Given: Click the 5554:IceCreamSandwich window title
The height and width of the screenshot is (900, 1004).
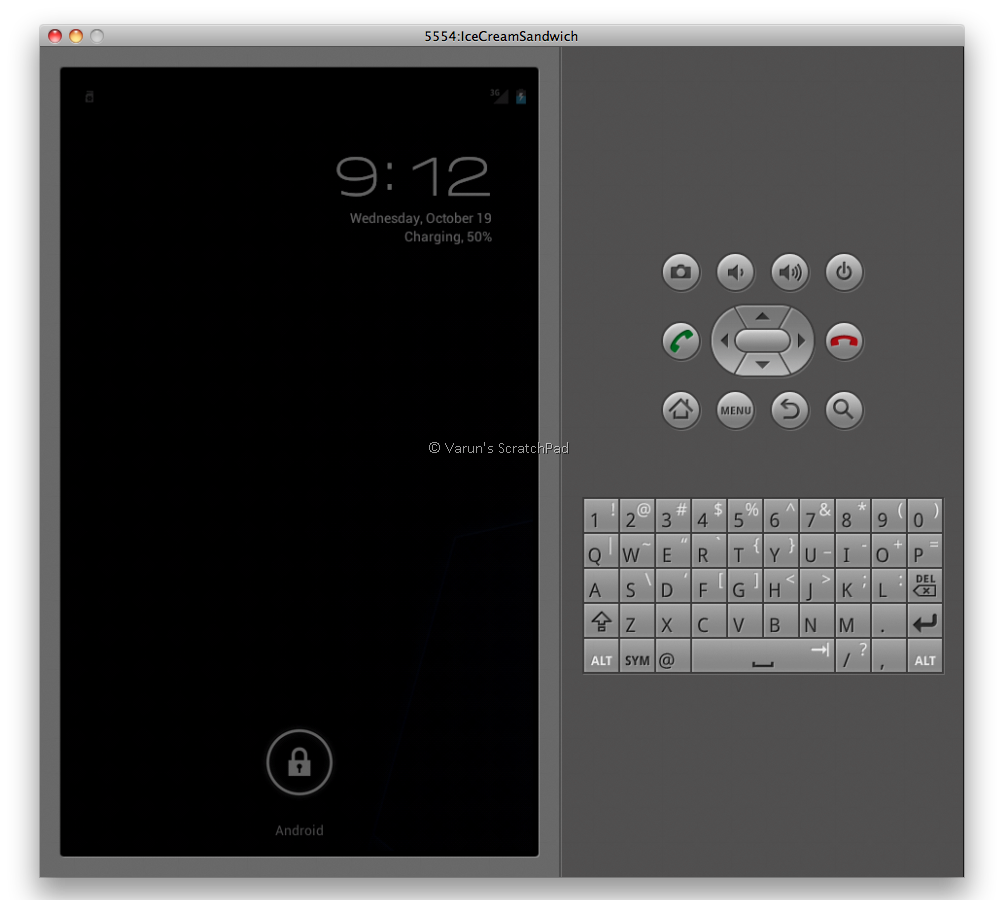Looking at the screenshot, I should [501, 36].
